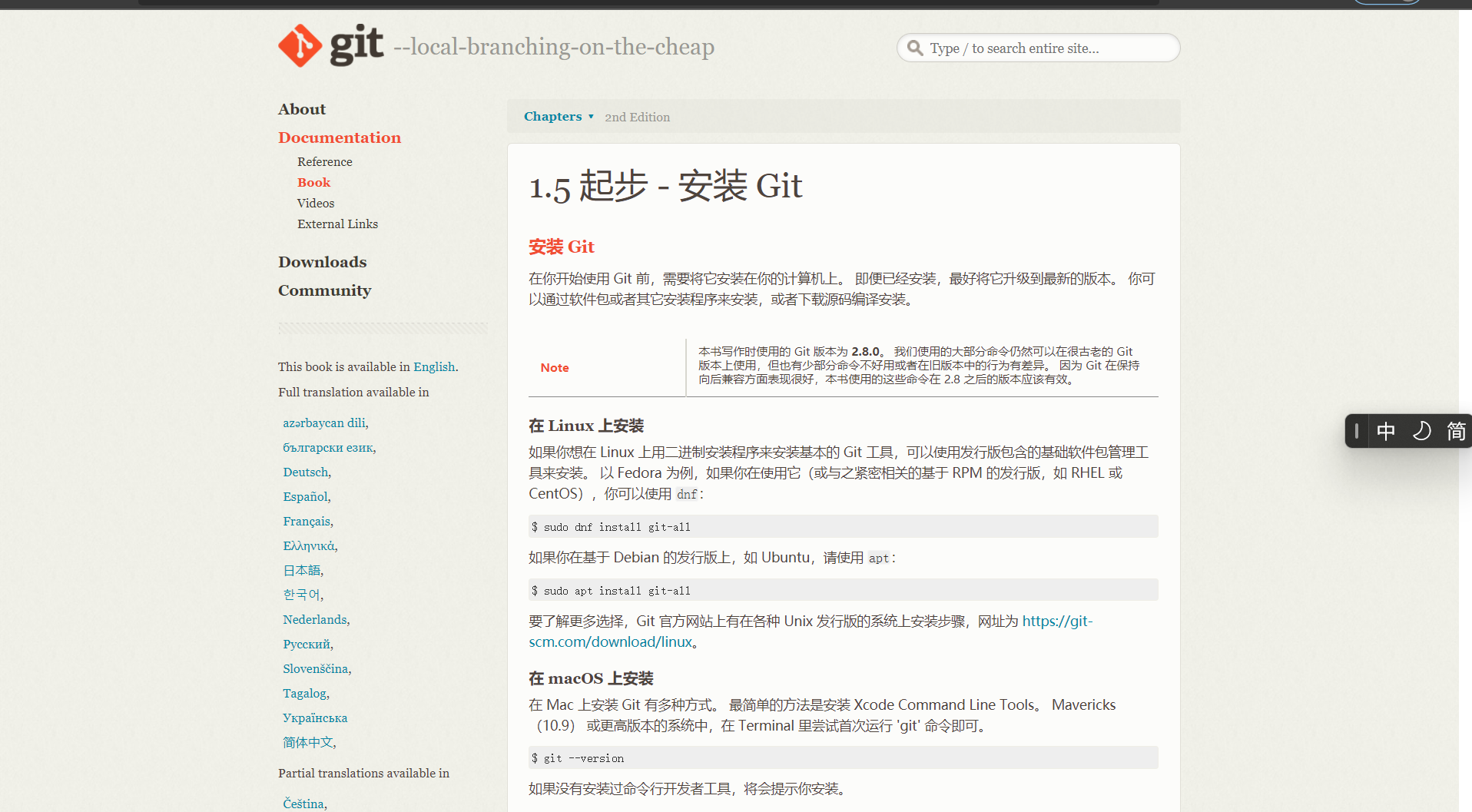Click the Git logo icon
Viewport: 1472px width, 812px height.
click(x=300, y=46)
